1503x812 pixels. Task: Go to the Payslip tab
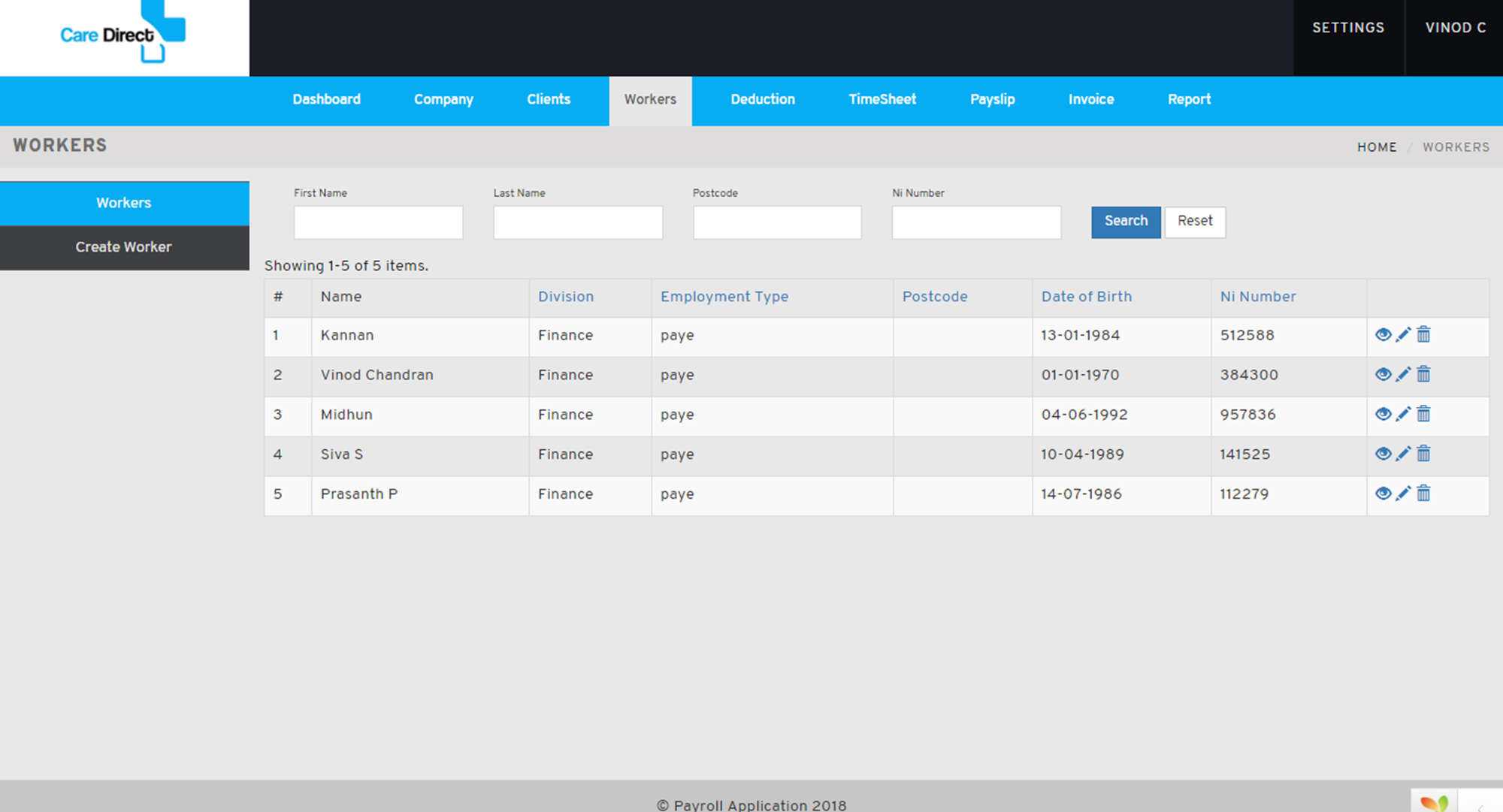pyautogui.click(x=992, y=100)
